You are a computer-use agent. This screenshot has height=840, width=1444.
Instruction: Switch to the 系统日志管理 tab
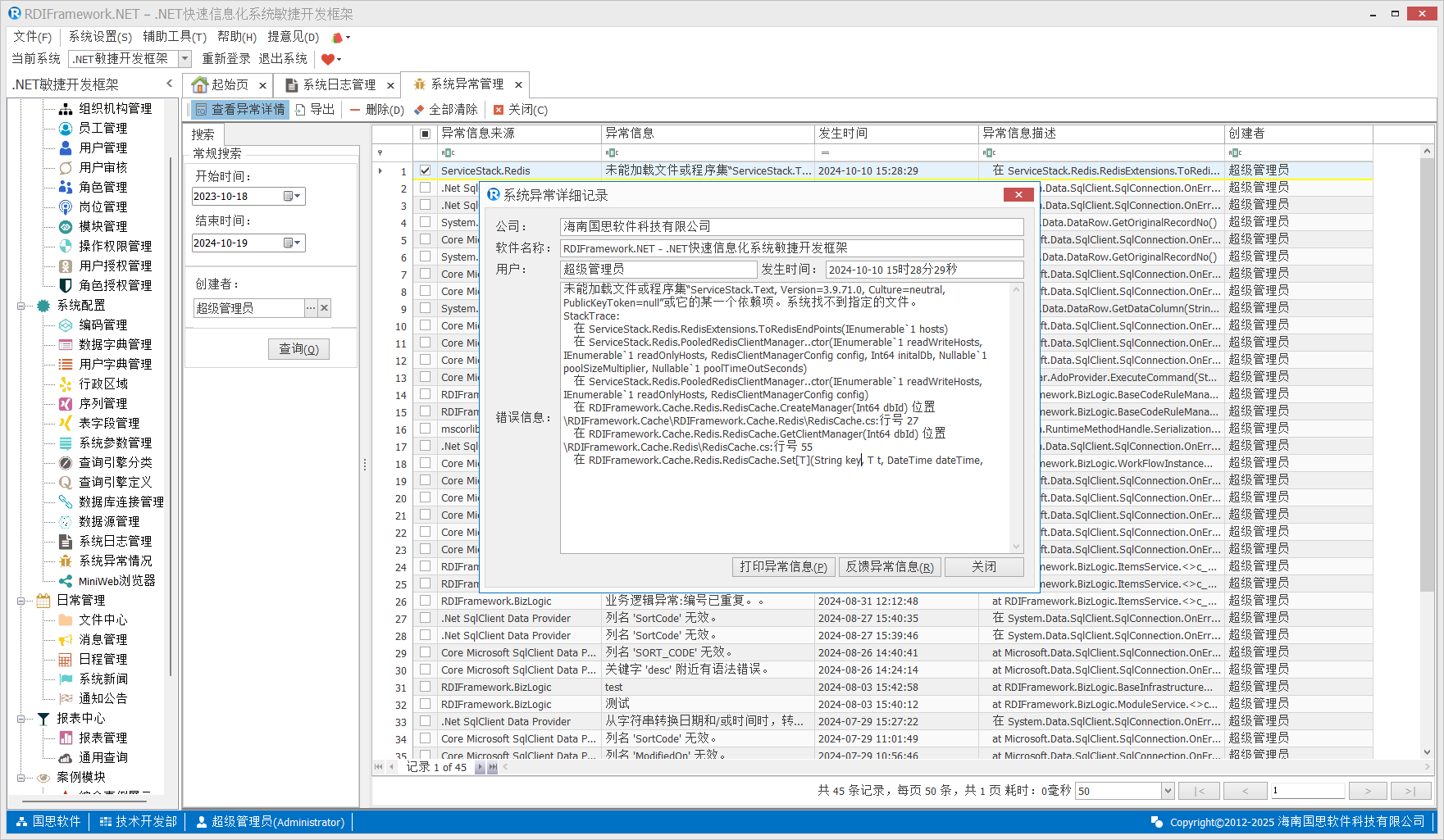point(339,85)
